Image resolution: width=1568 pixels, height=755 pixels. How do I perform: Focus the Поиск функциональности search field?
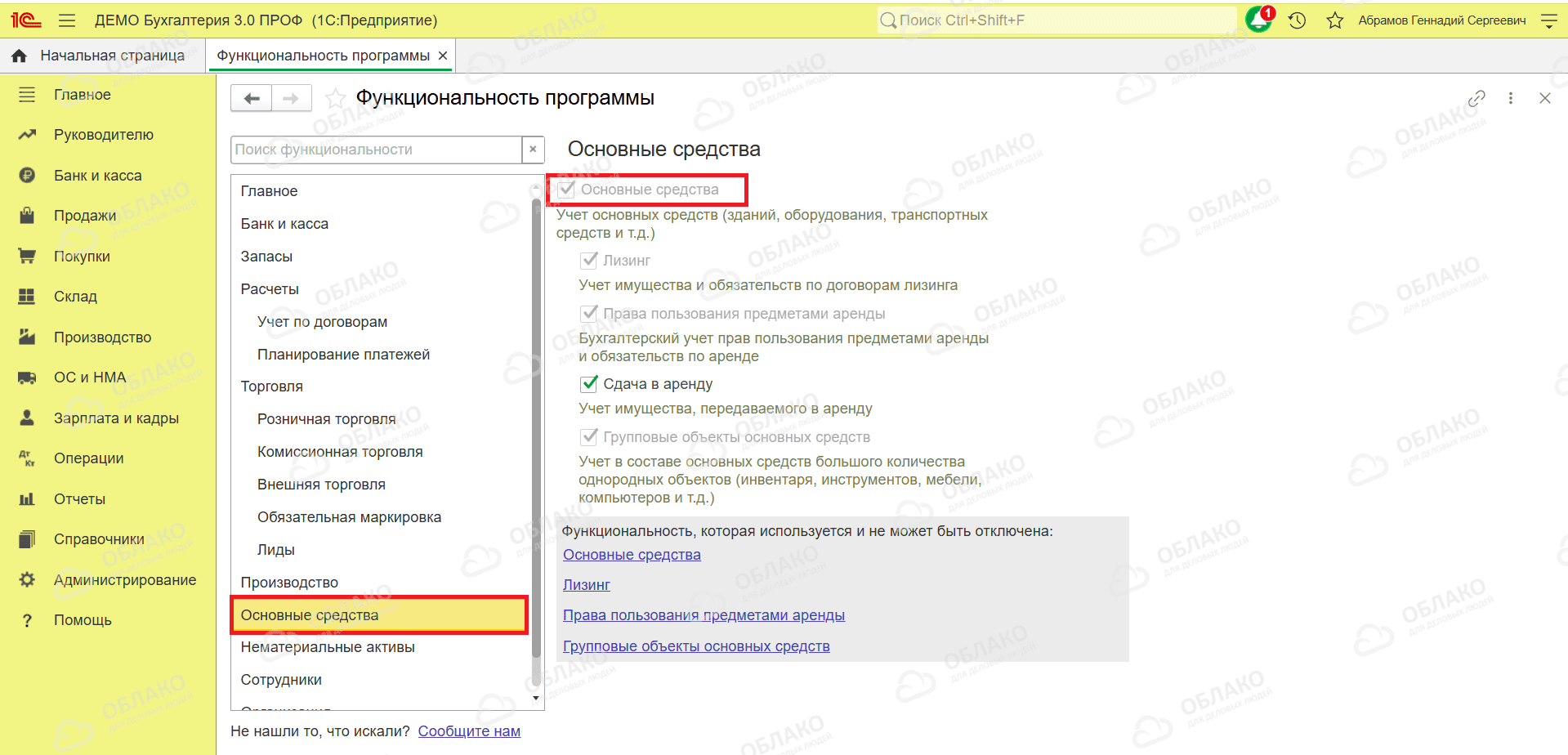point(377,150)
